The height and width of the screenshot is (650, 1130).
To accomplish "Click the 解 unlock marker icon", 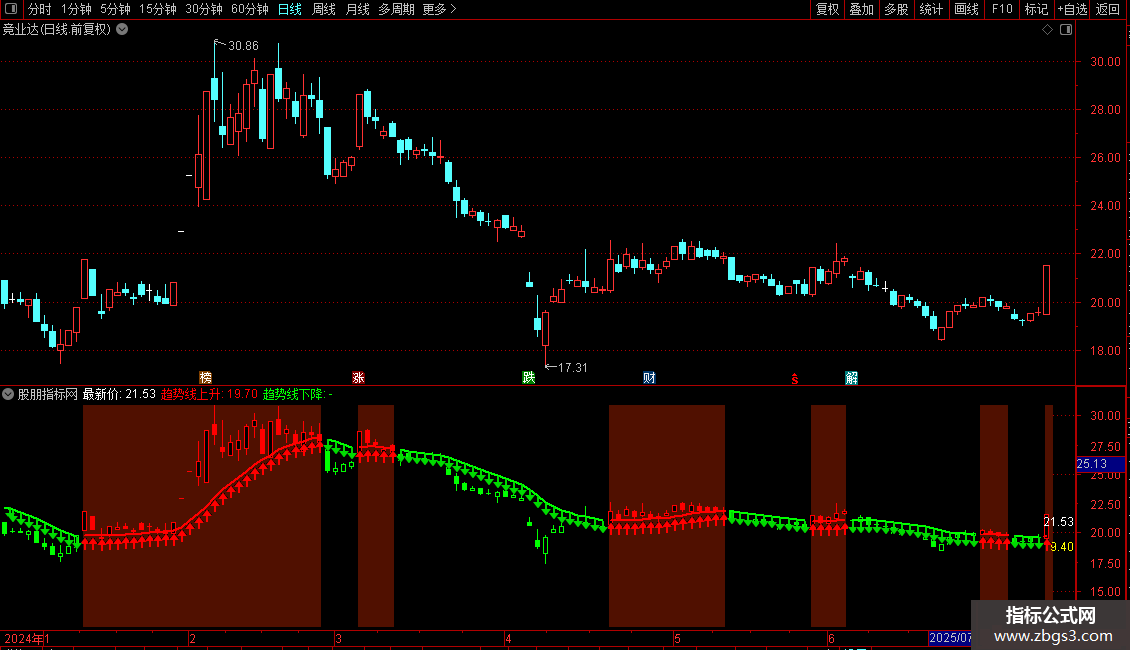I will pos(851,378).
